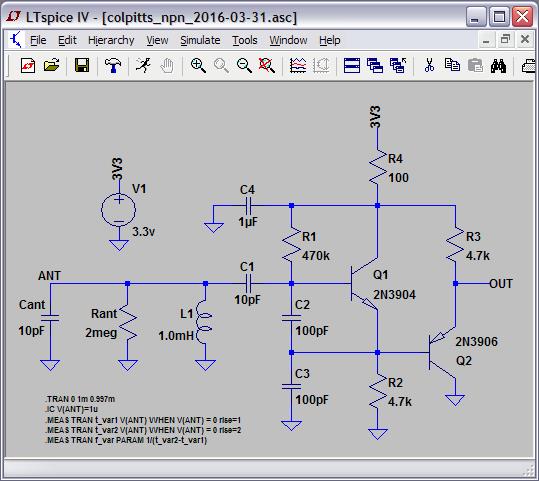The height and width of the screenshot is (481, 539).
Task: Open the Help menu
Action: pyautogui.click(x=329, y=40)
